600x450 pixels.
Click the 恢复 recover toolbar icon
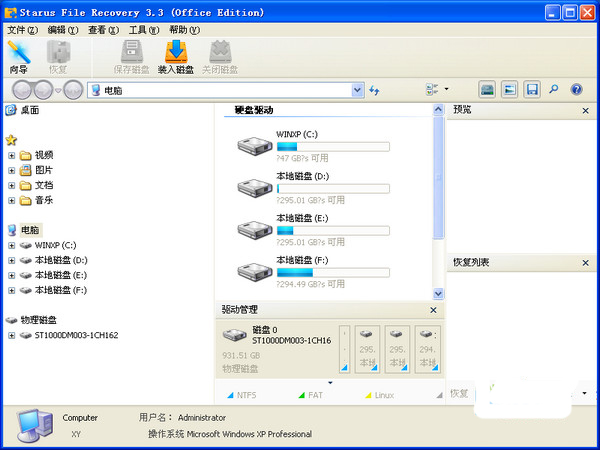click(x=58, y=57)
